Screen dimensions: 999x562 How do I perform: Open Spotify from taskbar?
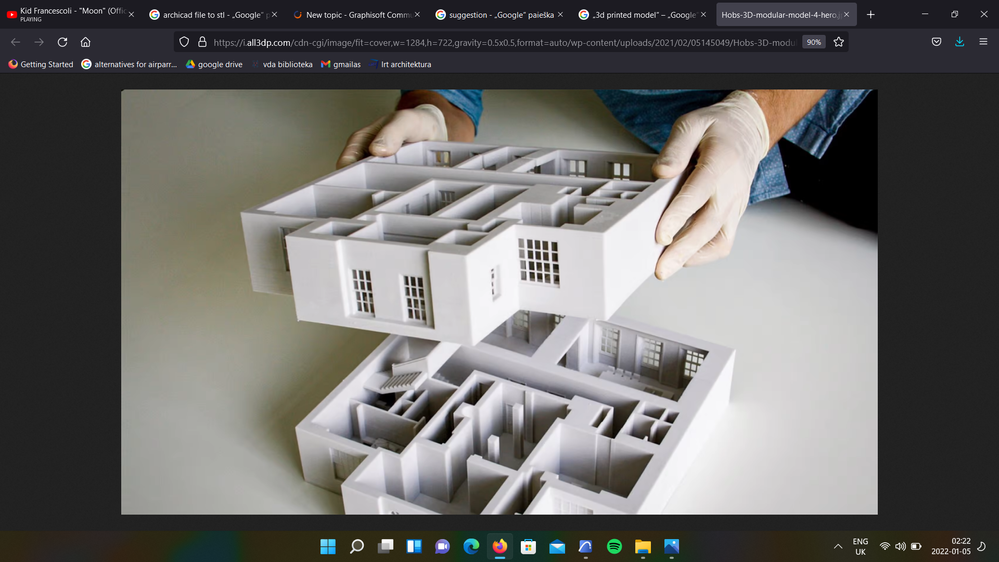click(x=614, y=547)
